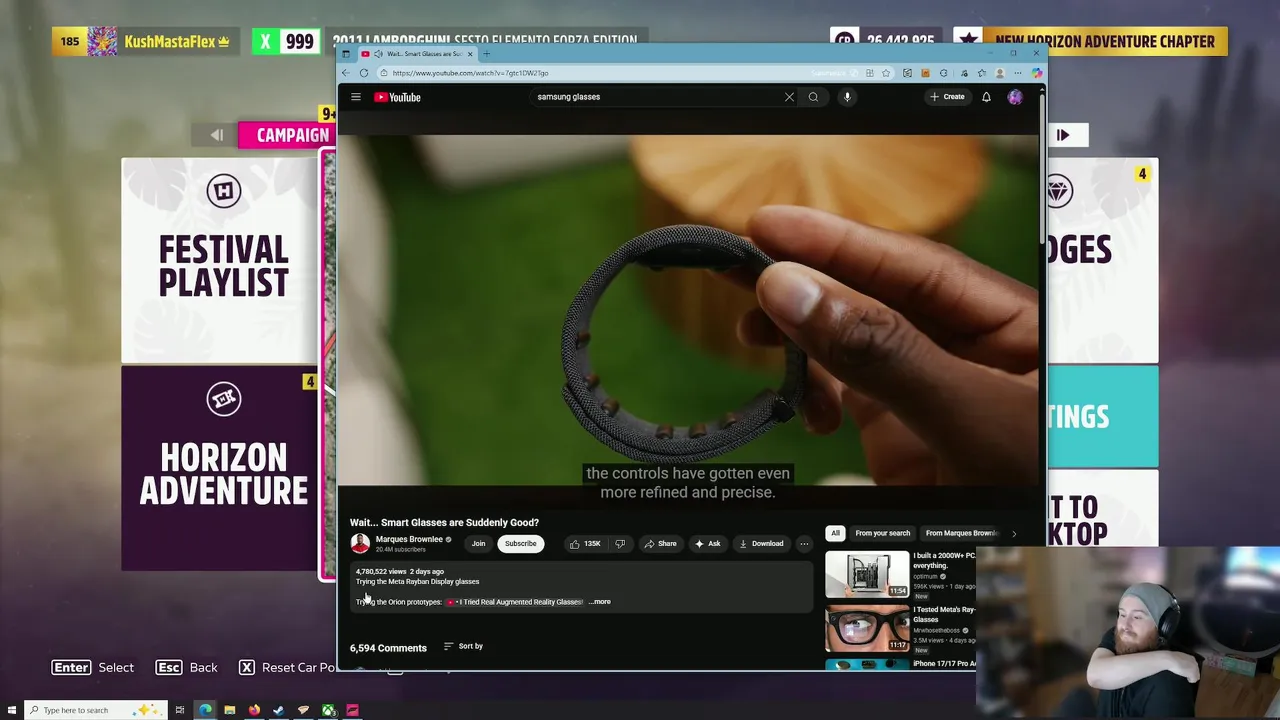Clear the YouTube search text with X
The height and width of the screenshot is (720, 1280).
pos(789,97)
